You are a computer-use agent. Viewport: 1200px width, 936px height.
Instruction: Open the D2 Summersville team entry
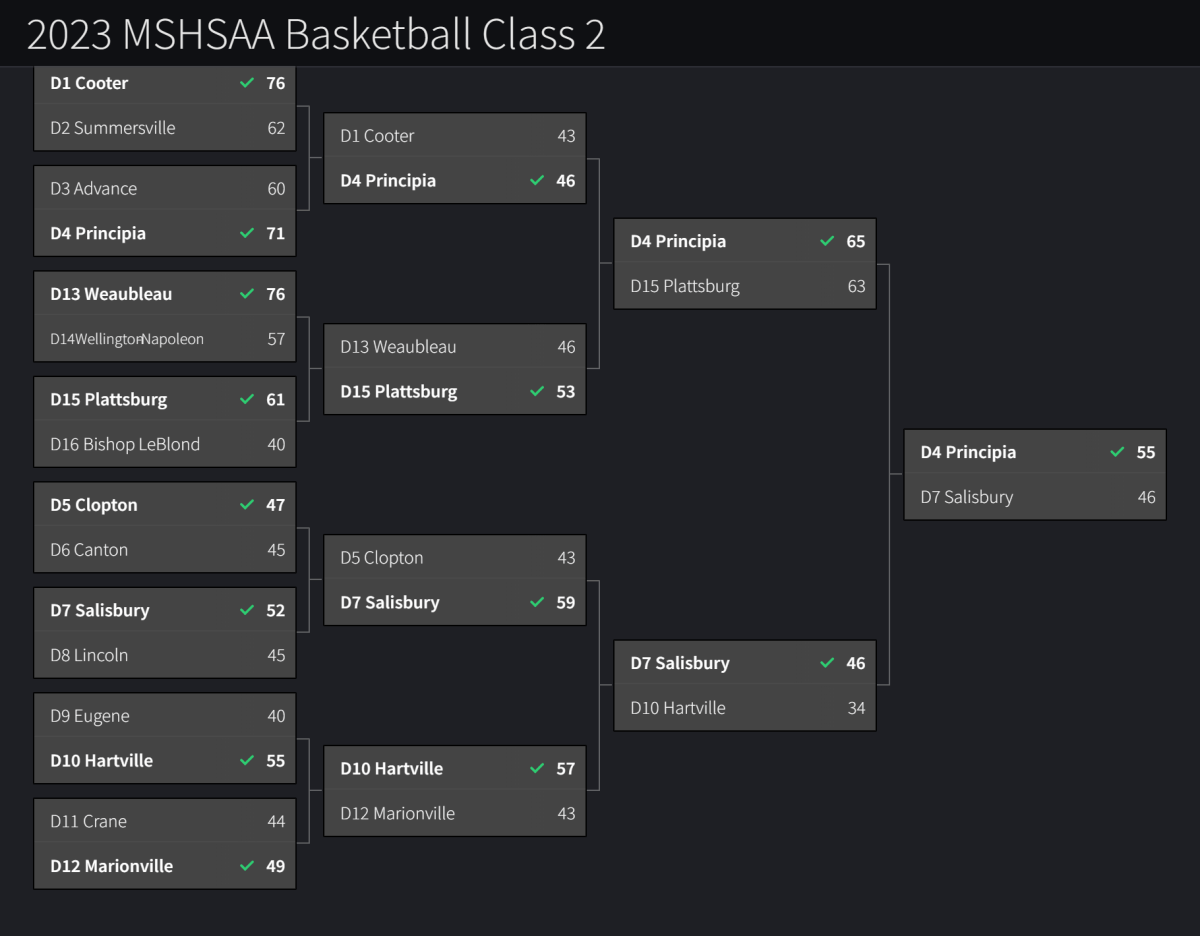[x=113, y=128]
